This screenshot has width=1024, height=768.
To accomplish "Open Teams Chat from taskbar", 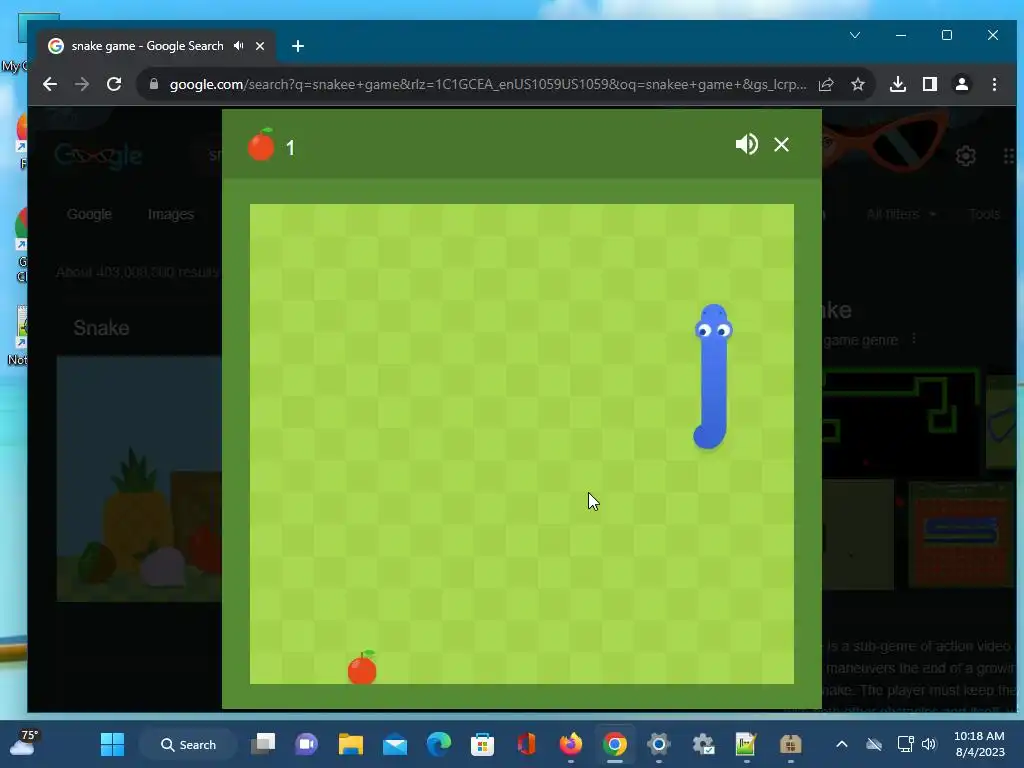I will coord(306,744).
